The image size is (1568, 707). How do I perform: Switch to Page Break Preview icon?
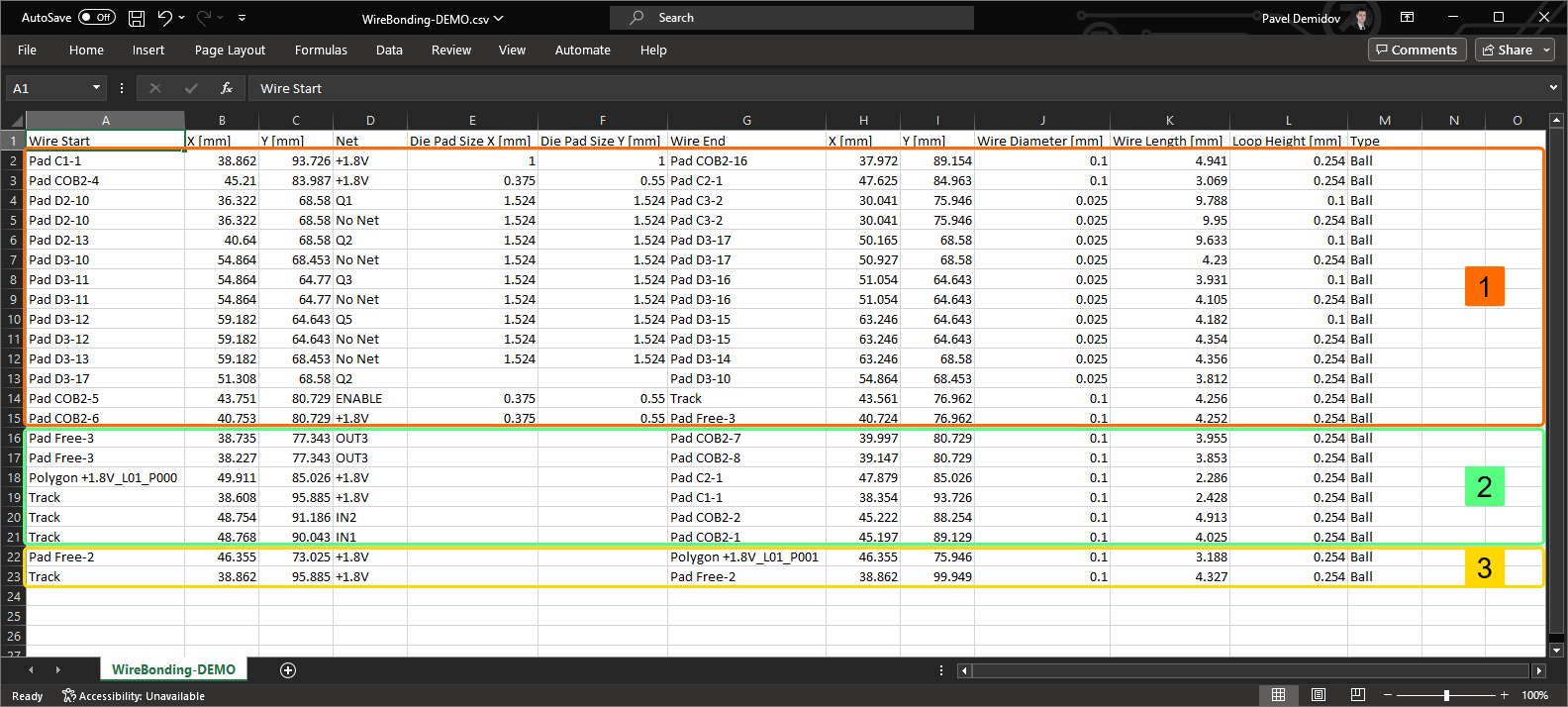tap(1358, 695)
